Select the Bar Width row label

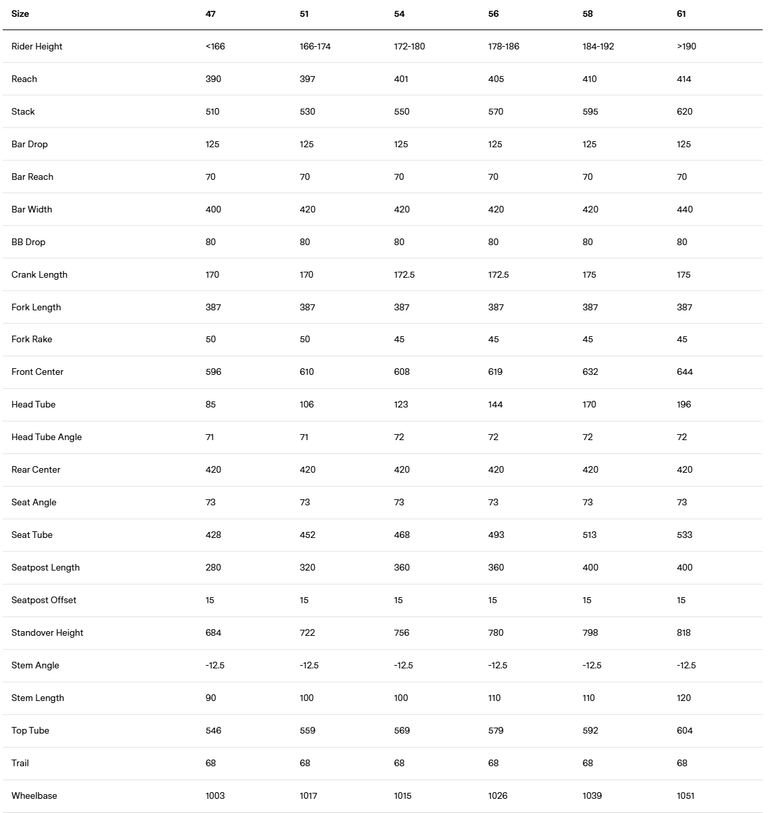(32, 210)
